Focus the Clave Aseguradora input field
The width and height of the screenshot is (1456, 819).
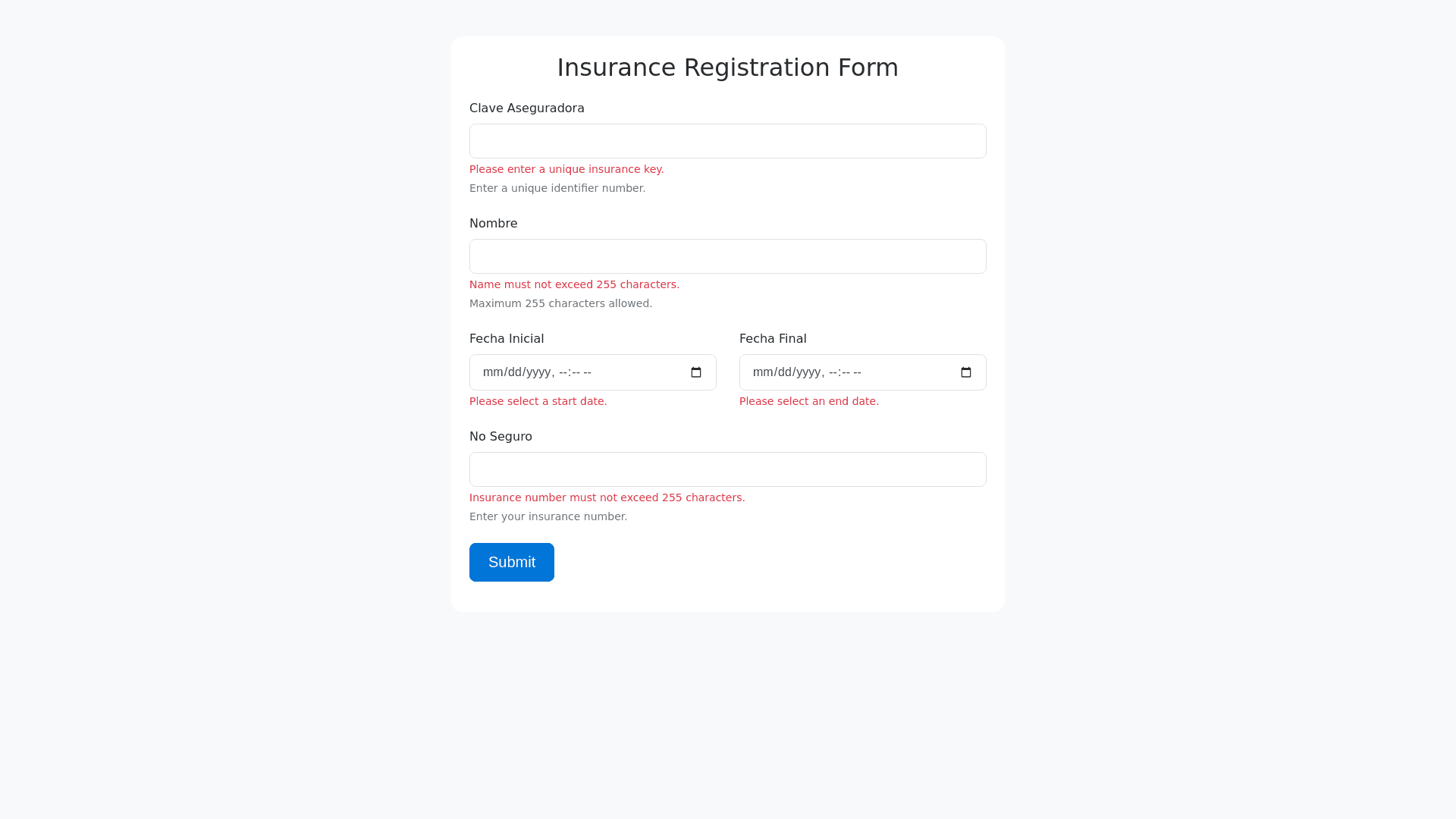pos(728,141)
